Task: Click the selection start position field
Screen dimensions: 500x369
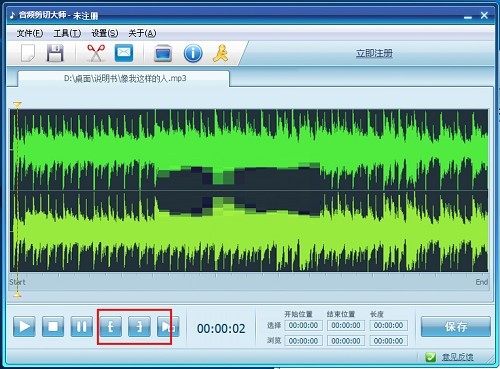Action: [x=303, y=325]
